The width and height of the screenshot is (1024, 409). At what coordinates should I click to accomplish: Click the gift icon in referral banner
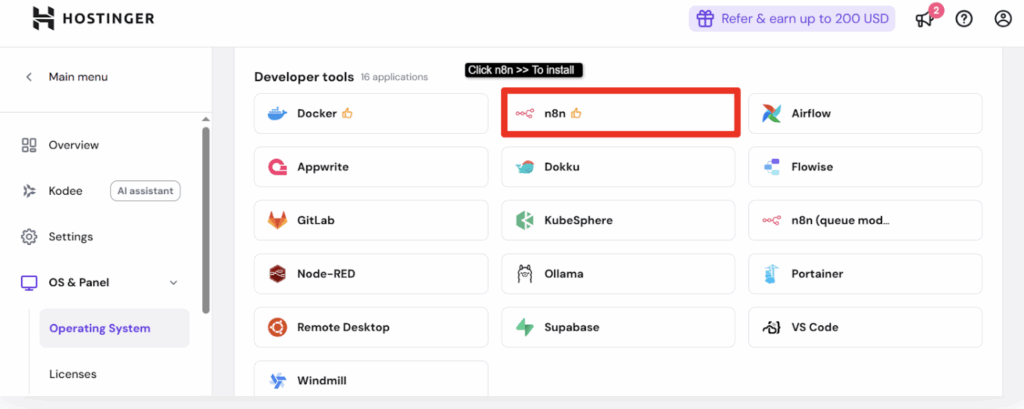pos(705,19)
